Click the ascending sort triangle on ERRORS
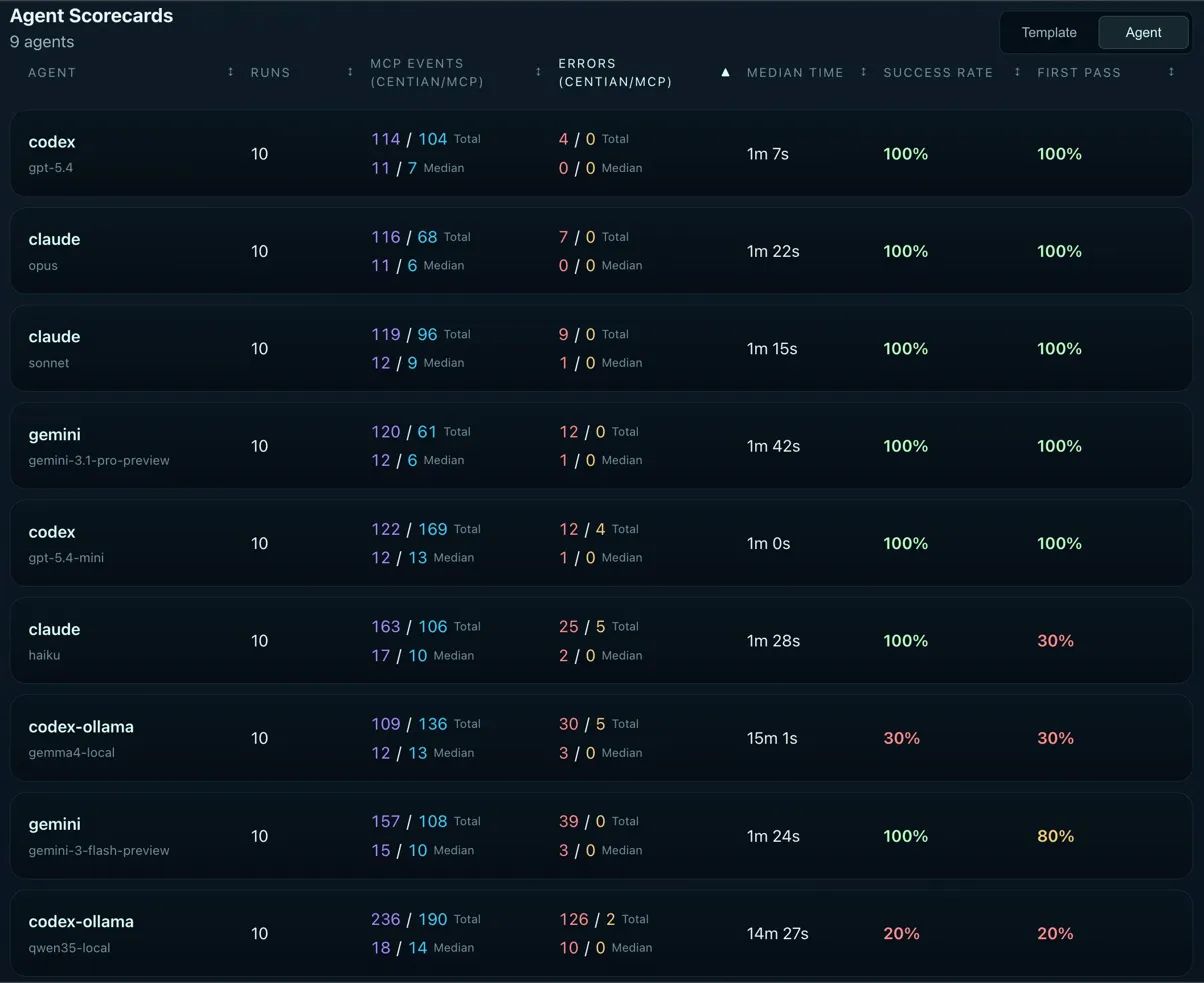The width and height of the screenshot is (1204, 983). click(x=725, y=72)
